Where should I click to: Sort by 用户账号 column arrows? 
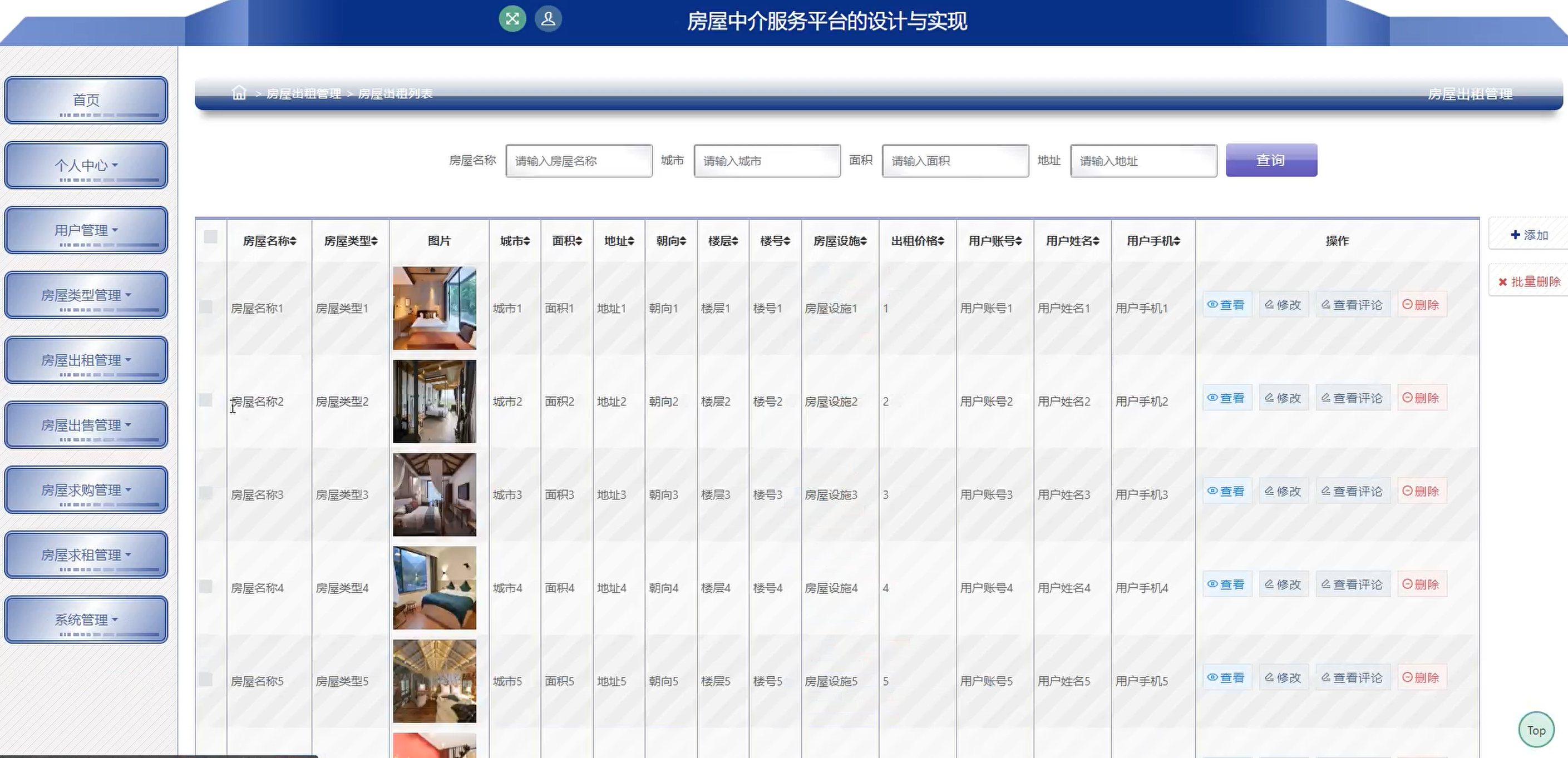1019,241
